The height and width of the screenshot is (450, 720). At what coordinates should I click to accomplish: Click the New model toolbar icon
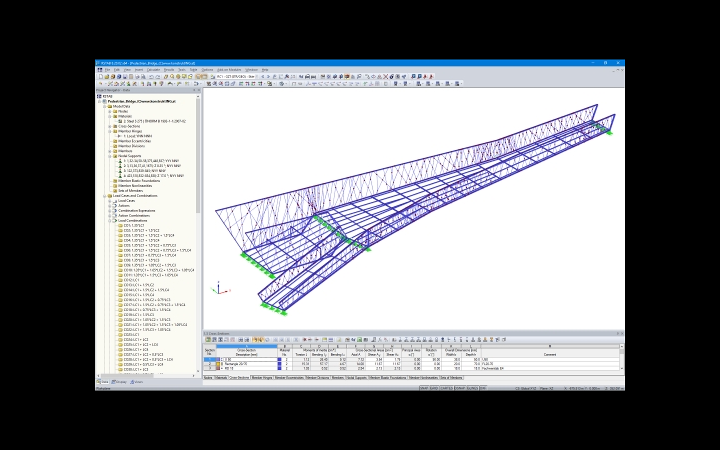[101, 77]
